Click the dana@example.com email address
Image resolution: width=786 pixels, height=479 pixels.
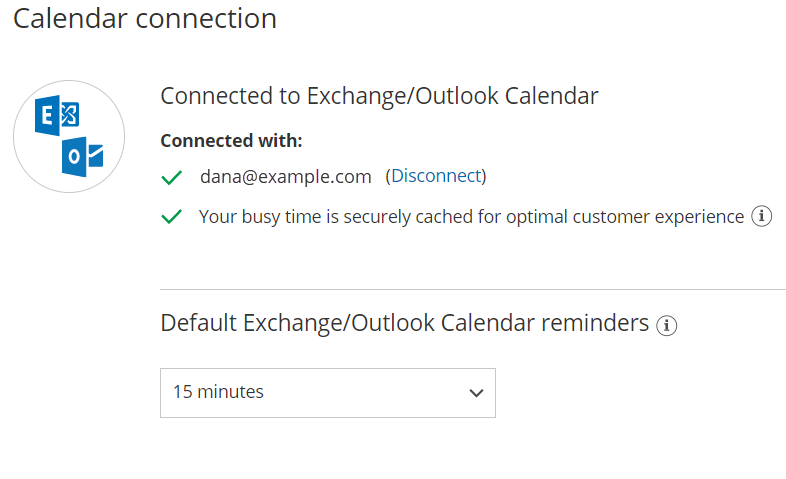click(285, 177)
